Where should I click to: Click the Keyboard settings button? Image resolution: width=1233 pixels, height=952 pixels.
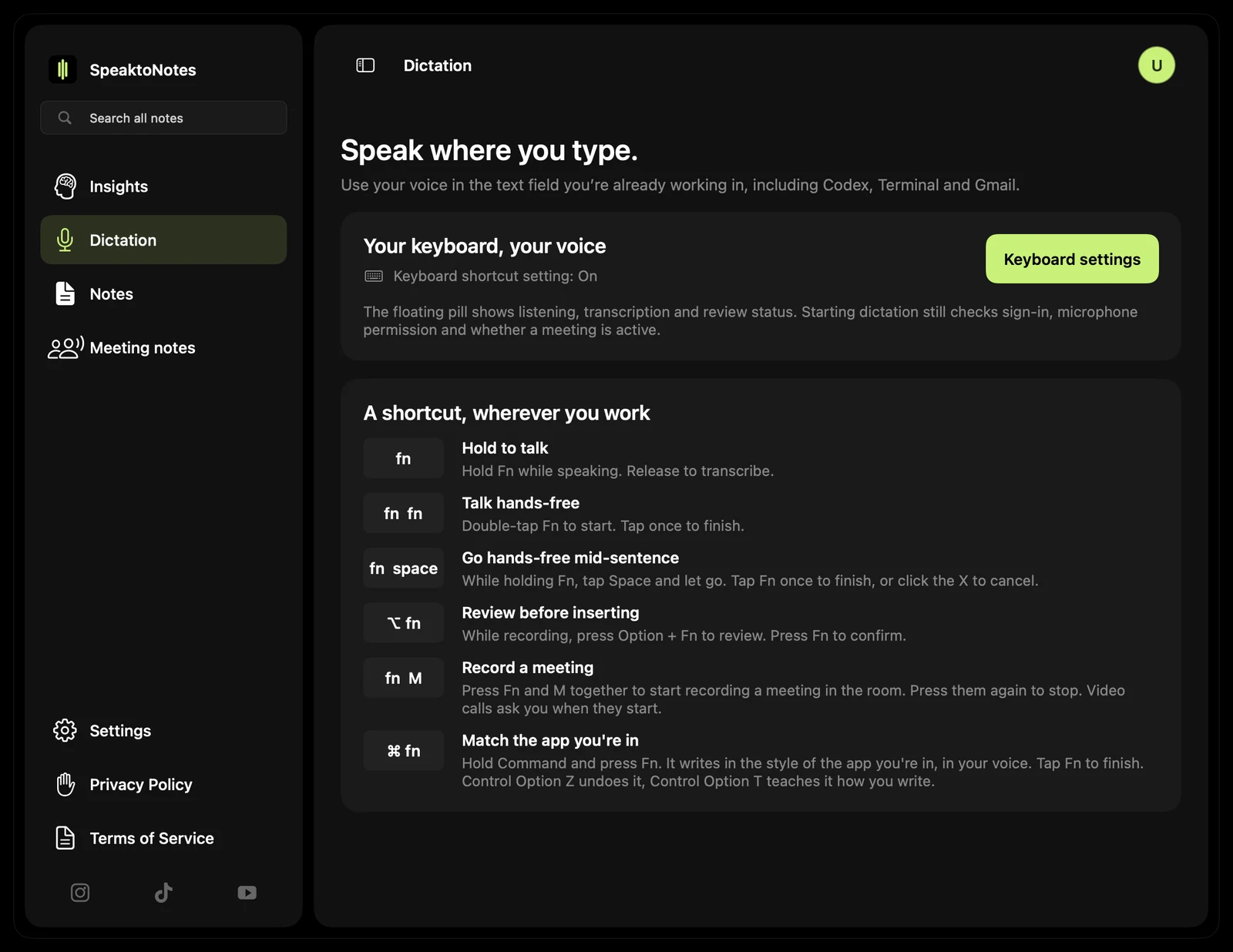1072,259
